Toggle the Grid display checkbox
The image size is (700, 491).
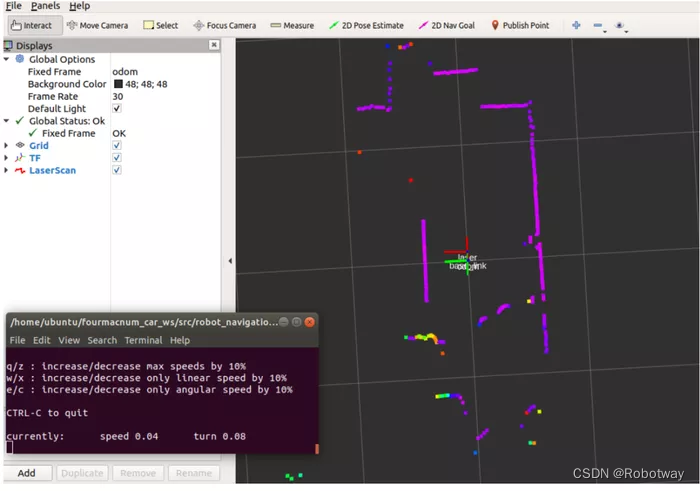point(117,145)
